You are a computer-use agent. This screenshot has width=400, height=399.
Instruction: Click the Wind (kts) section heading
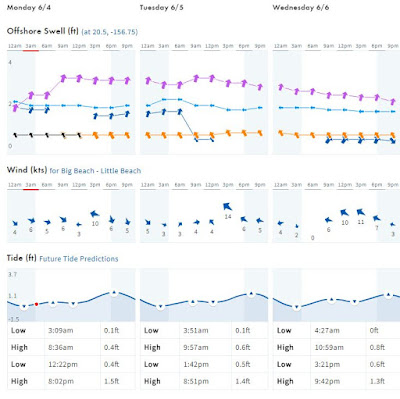coord(27,170)
